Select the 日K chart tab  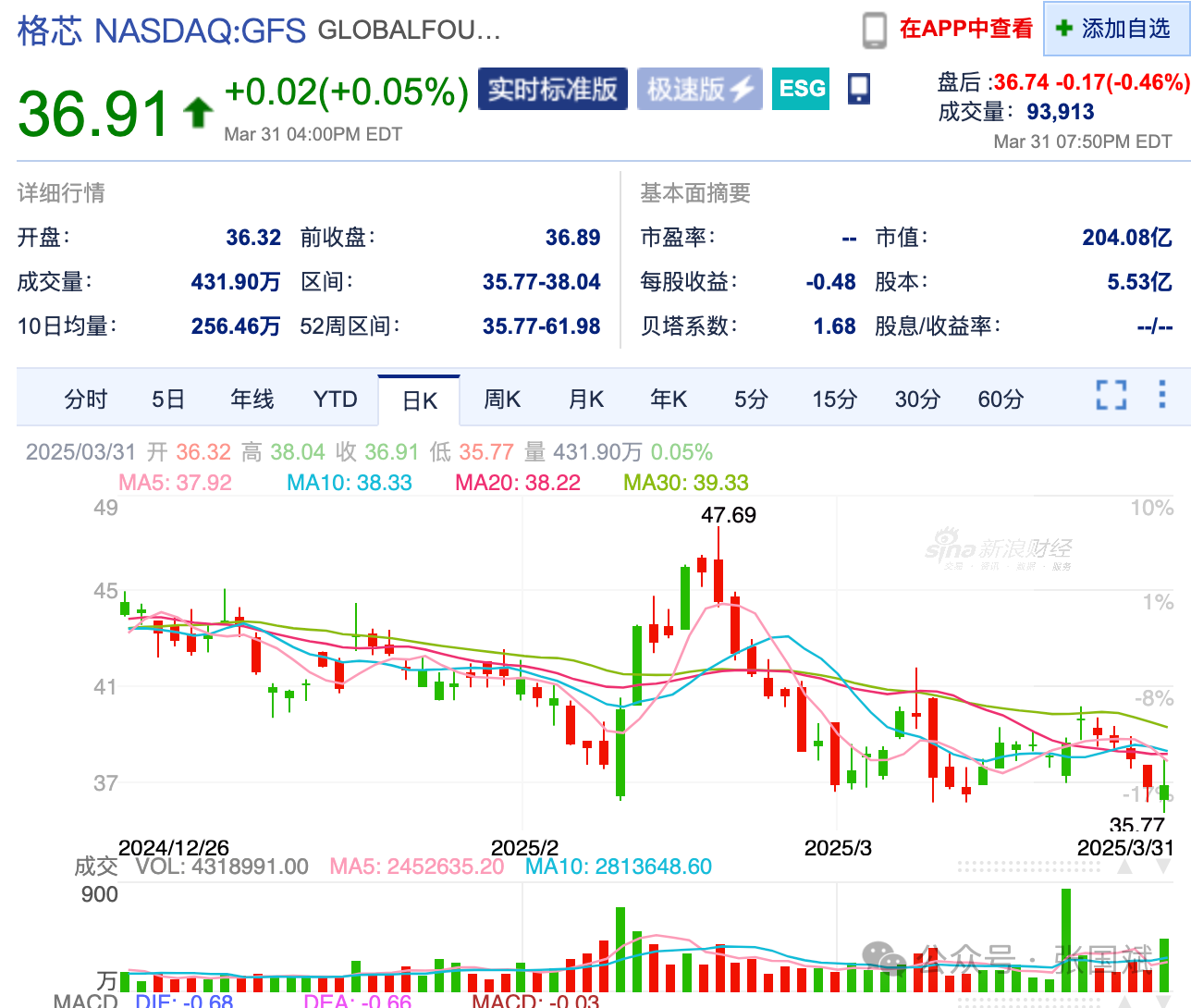[419, 400]
